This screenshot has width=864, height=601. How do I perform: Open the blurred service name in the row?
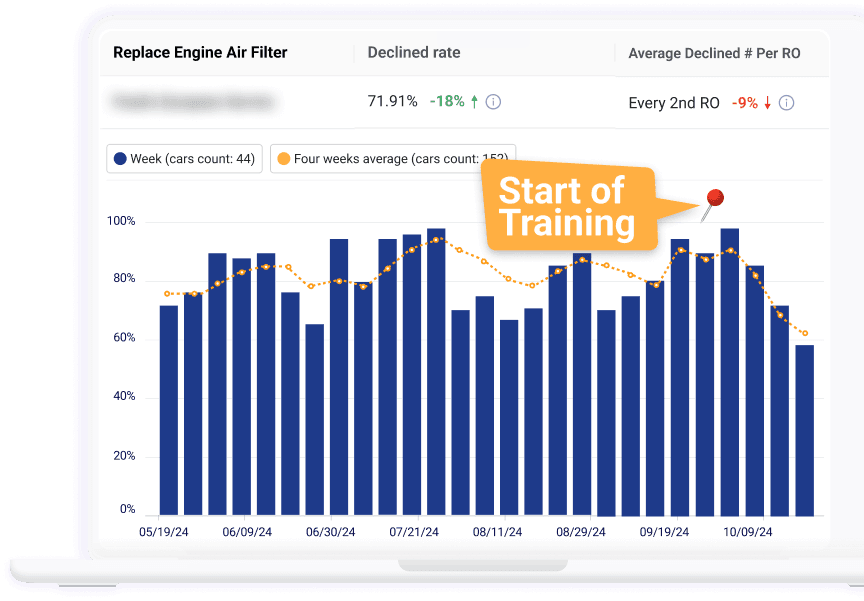[194, 102]
